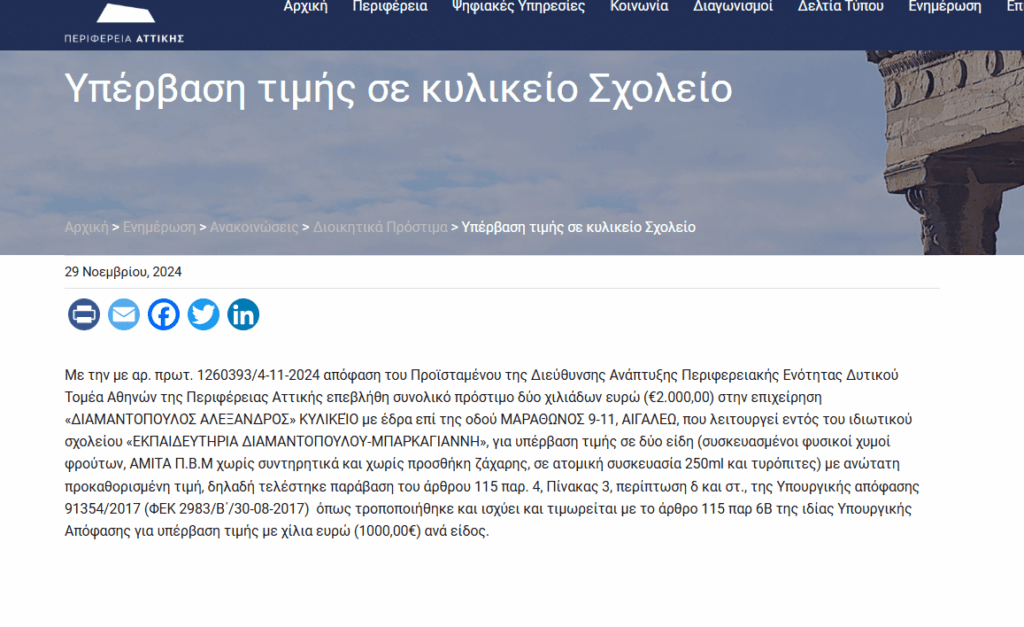Go to Διοικητικά Πρόστιμα breadcrumb link
The image size is (1024, 627).
(380, 227)
